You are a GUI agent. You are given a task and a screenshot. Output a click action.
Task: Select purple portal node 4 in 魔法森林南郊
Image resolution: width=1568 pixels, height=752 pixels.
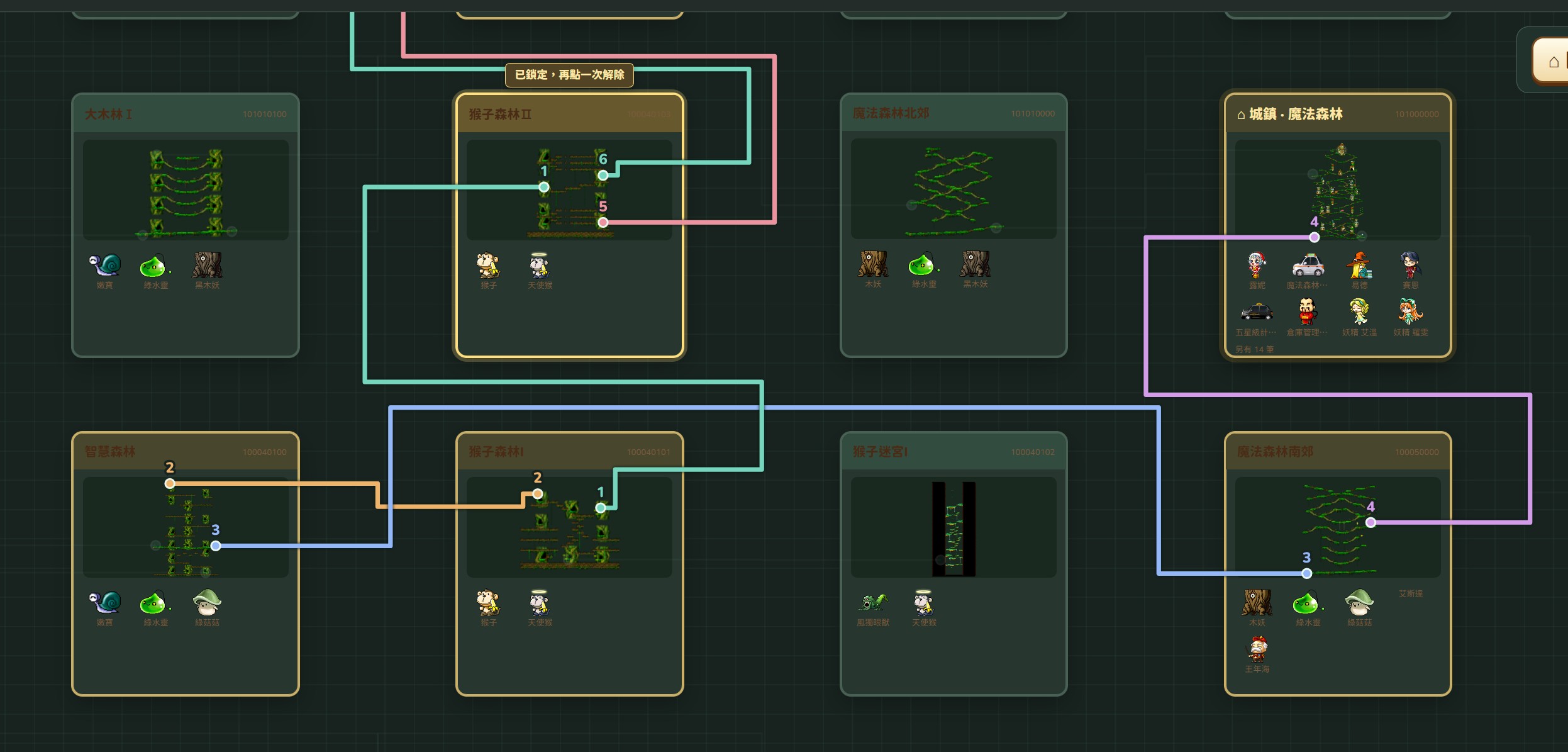tap(1371, 522)
